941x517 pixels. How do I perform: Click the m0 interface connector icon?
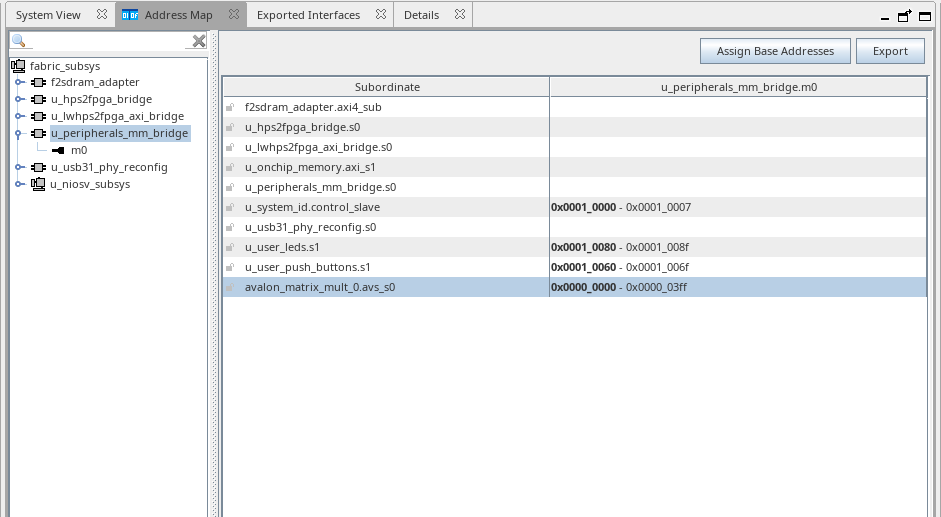pos(58,150)
